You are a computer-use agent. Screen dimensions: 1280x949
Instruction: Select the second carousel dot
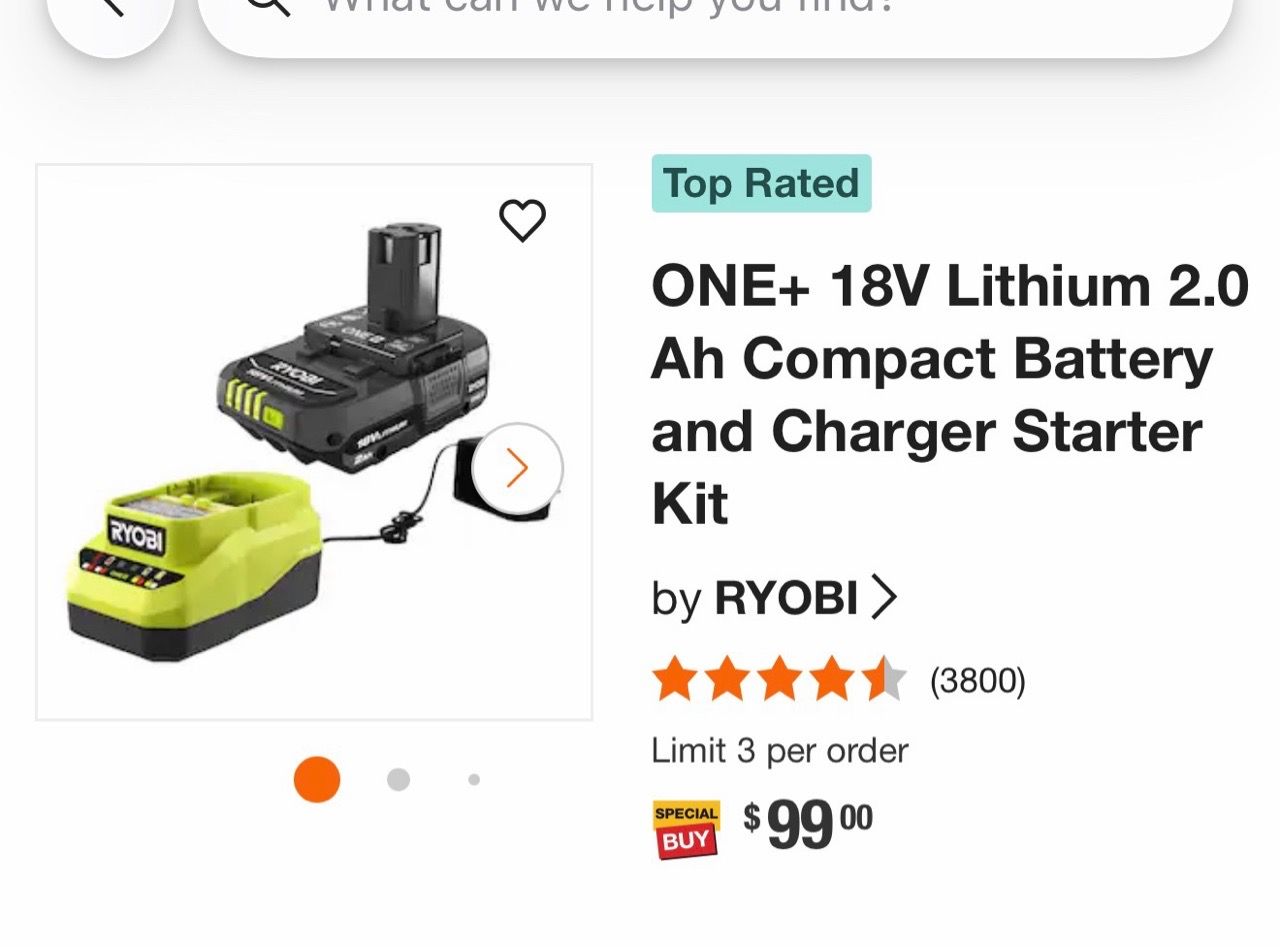(x=398, y=779)
